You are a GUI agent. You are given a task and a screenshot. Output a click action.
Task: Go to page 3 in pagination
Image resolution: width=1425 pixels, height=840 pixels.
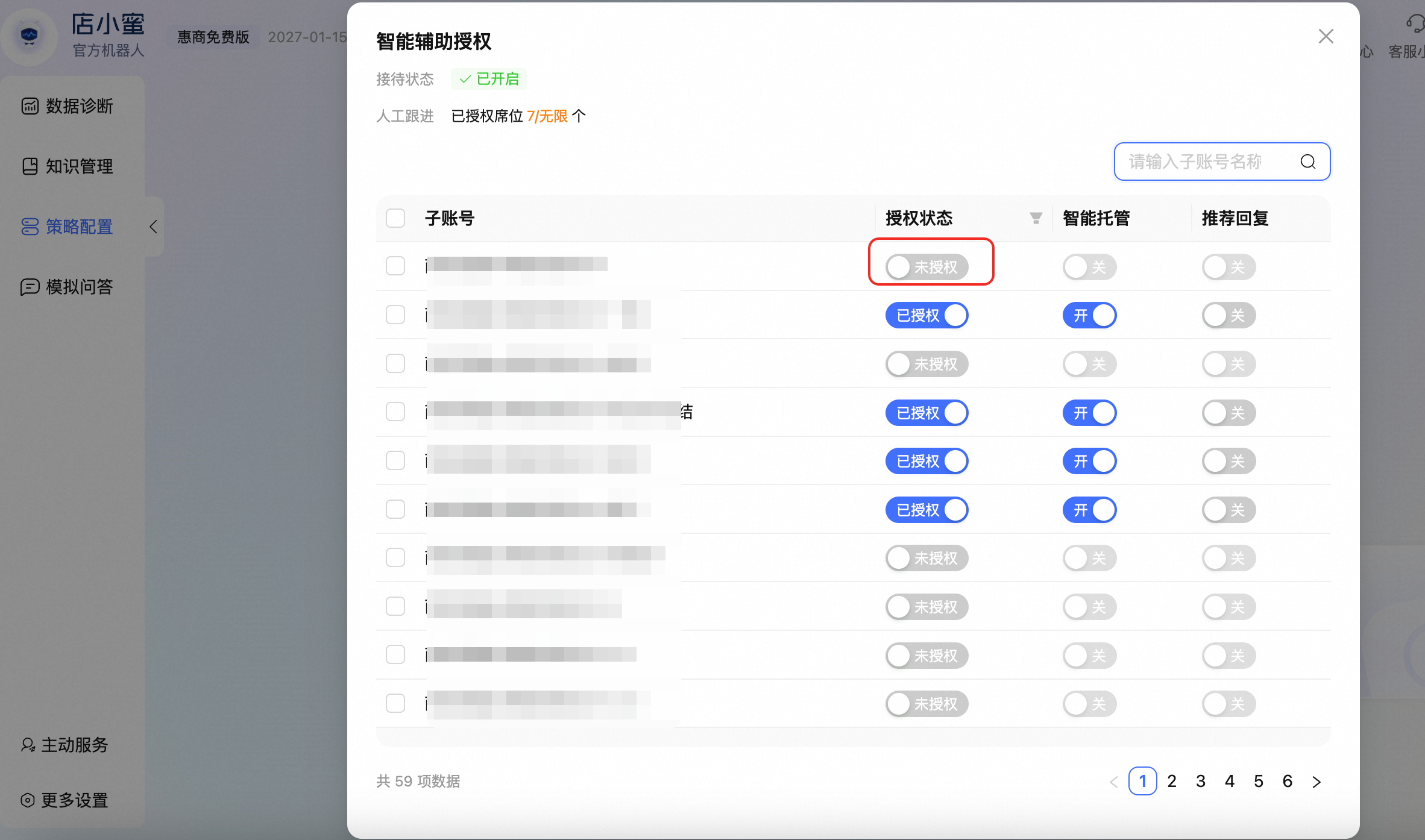(1201, 782)
